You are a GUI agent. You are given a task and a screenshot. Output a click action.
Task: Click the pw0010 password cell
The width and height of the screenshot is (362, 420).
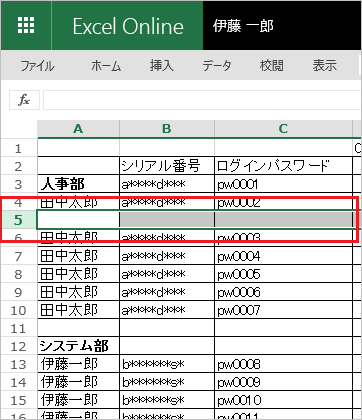[x=283, y=400]
